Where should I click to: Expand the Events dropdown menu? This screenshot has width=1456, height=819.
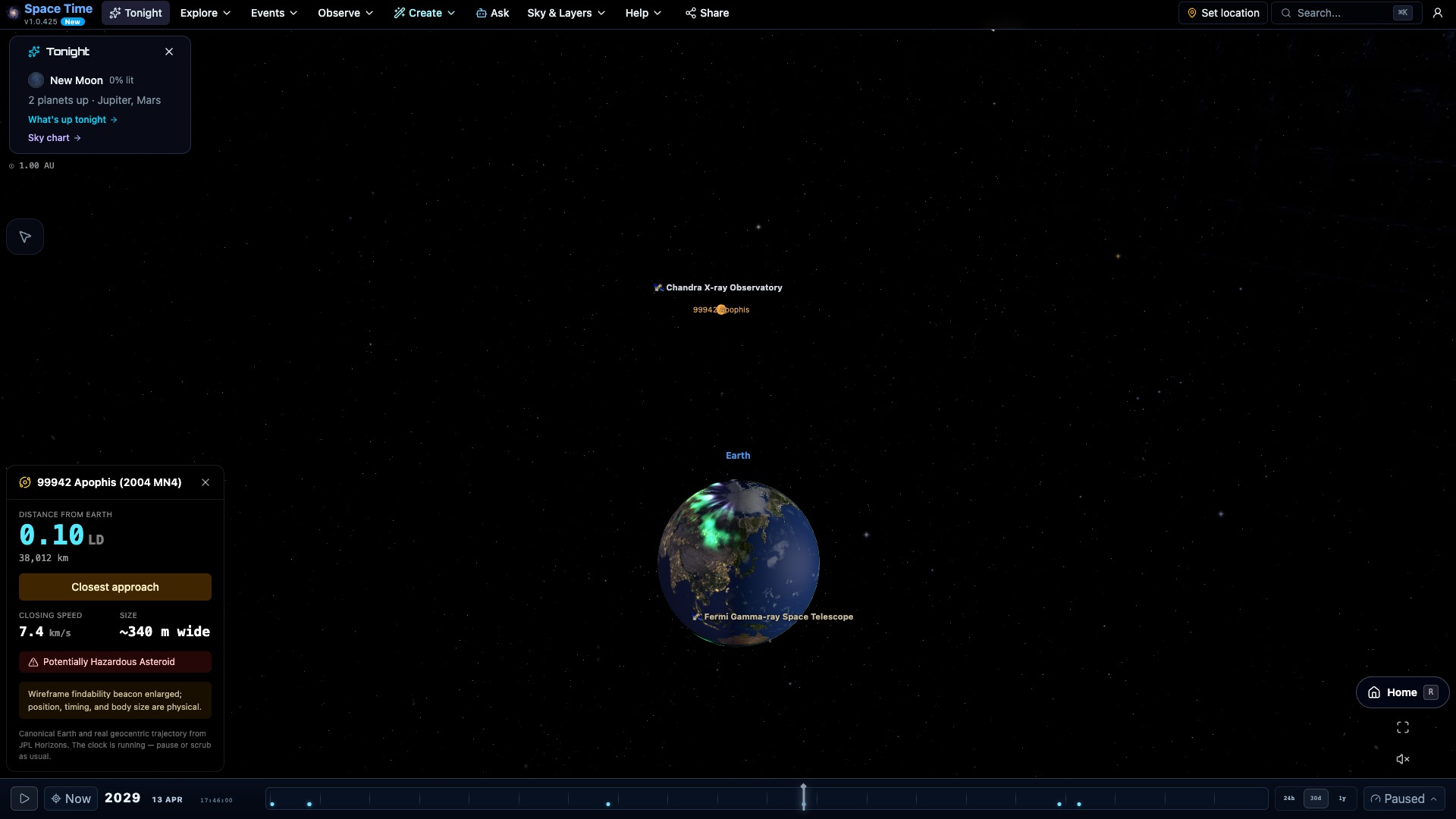(275, 13)
